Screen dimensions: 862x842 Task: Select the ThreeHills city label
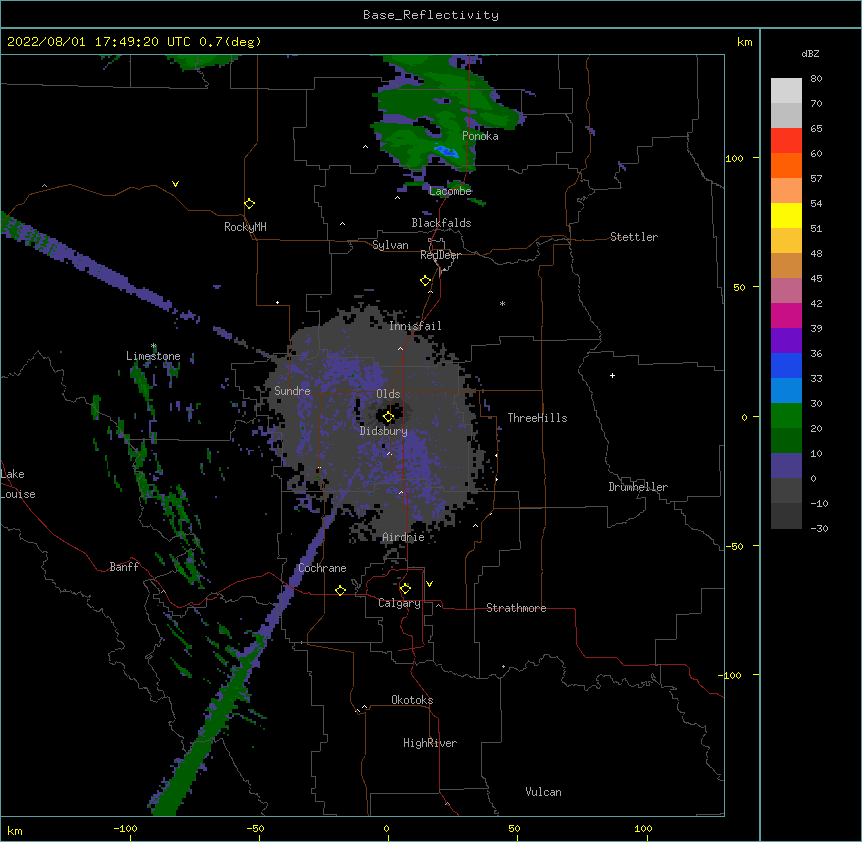pos(537,418)
